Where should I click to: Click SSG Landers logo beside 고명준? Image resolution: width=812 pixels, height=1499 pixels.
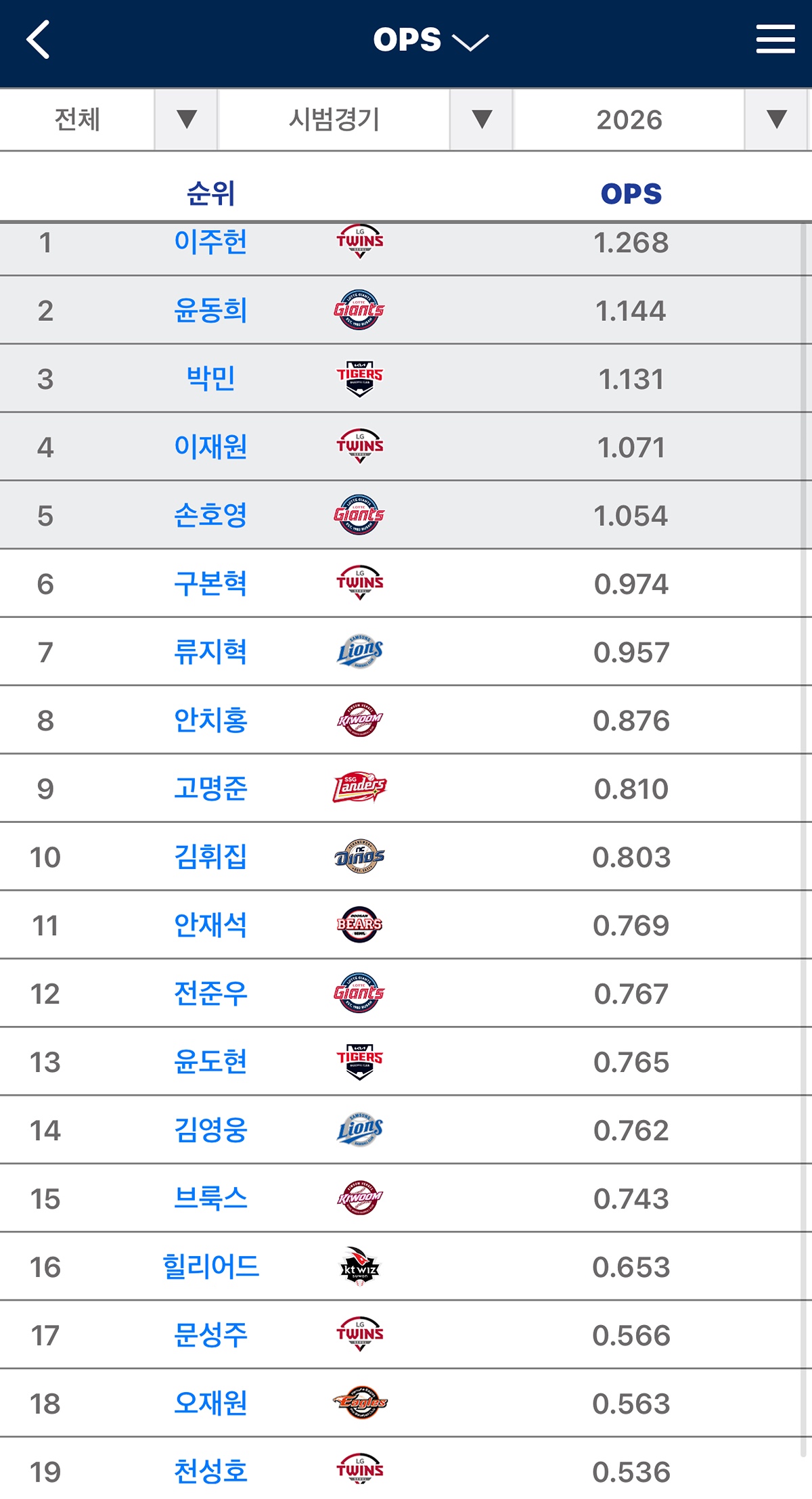[x=360, y=788]
